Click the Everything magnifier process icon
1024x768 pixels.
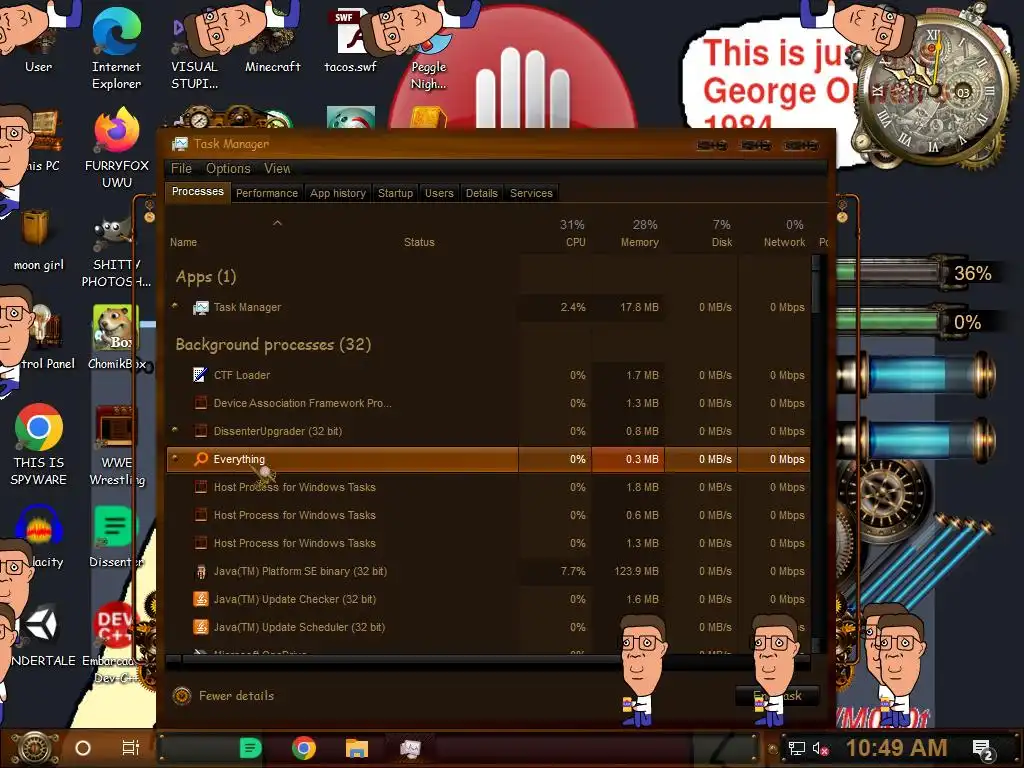[200, 459]
